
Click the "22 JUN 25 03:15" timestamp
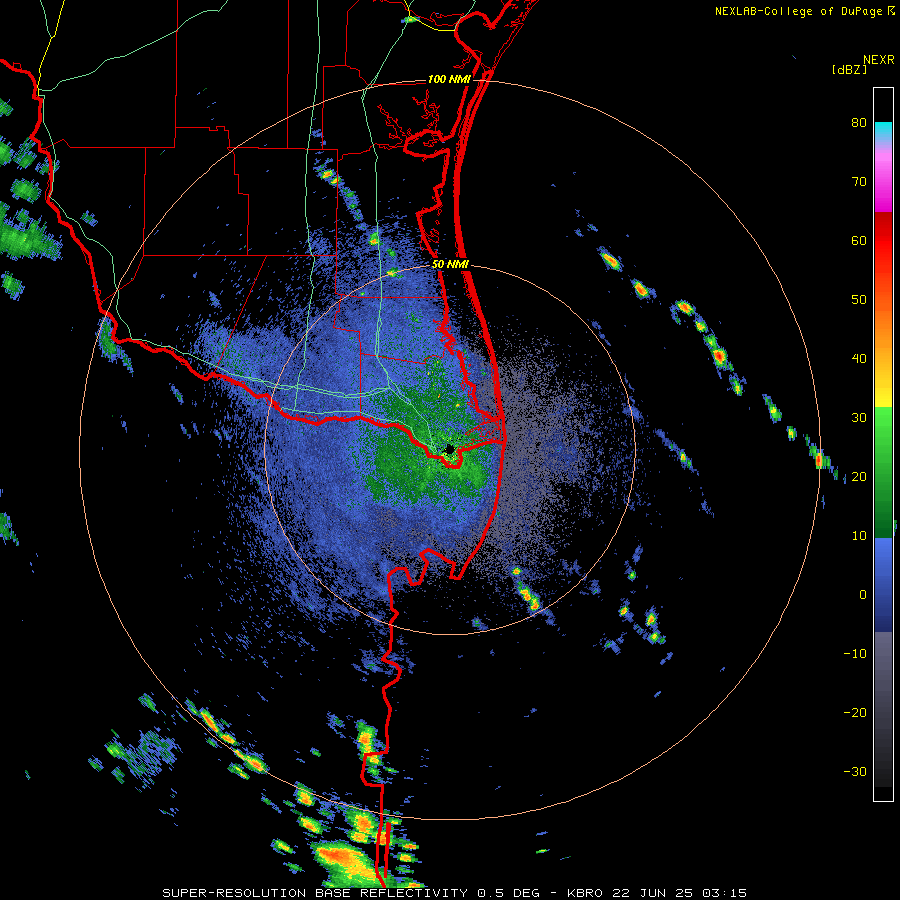(678, 893)
